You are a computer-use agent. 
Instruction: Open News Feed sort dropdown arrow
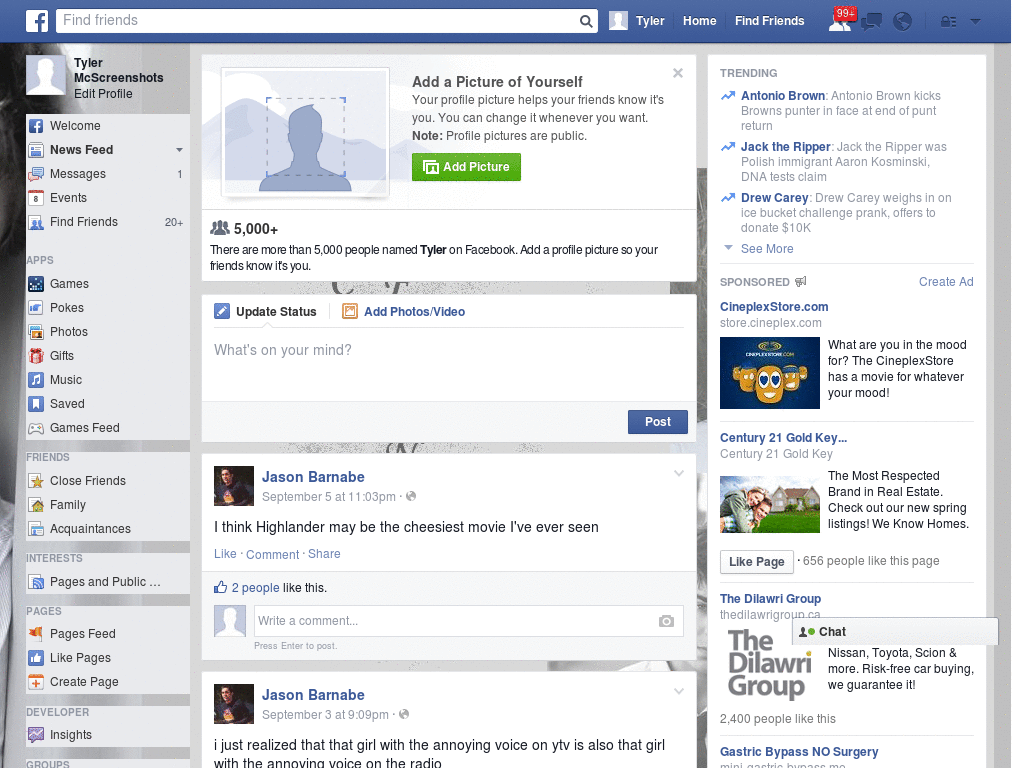click(x=179, y=150)
